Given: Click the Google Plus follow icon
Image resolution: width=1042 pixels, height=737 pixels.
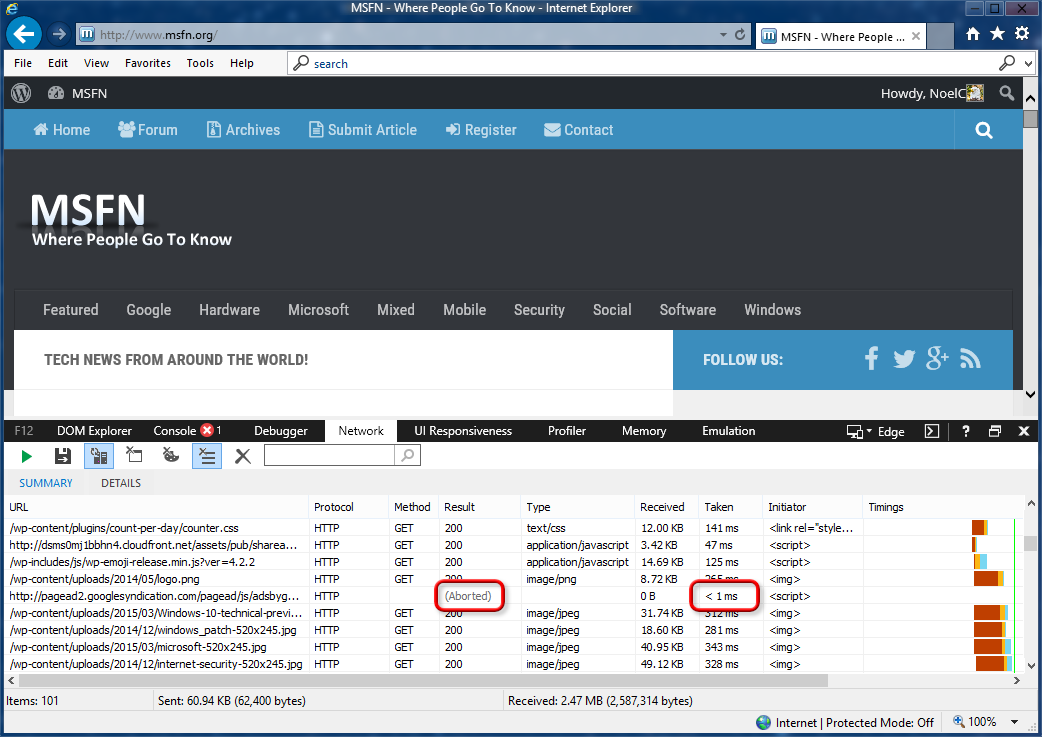Looking at the screenshot, I should coord(937,358).
